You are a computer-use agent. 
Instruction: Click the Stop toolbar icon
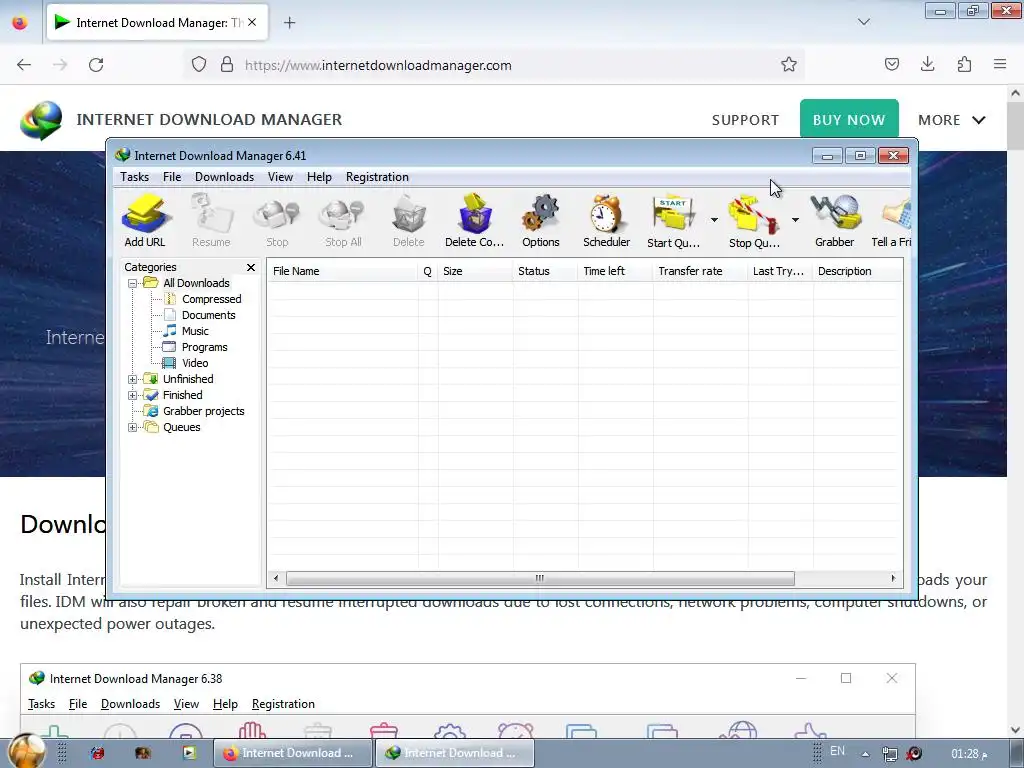(277, 221)
